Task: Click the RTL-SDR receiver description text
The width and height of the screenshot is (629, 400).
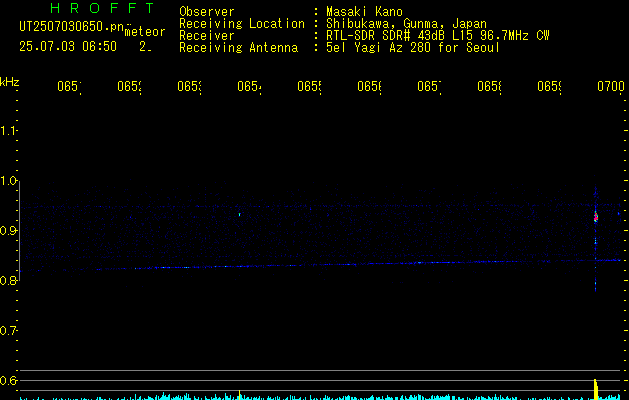Action: coord(438,36)
